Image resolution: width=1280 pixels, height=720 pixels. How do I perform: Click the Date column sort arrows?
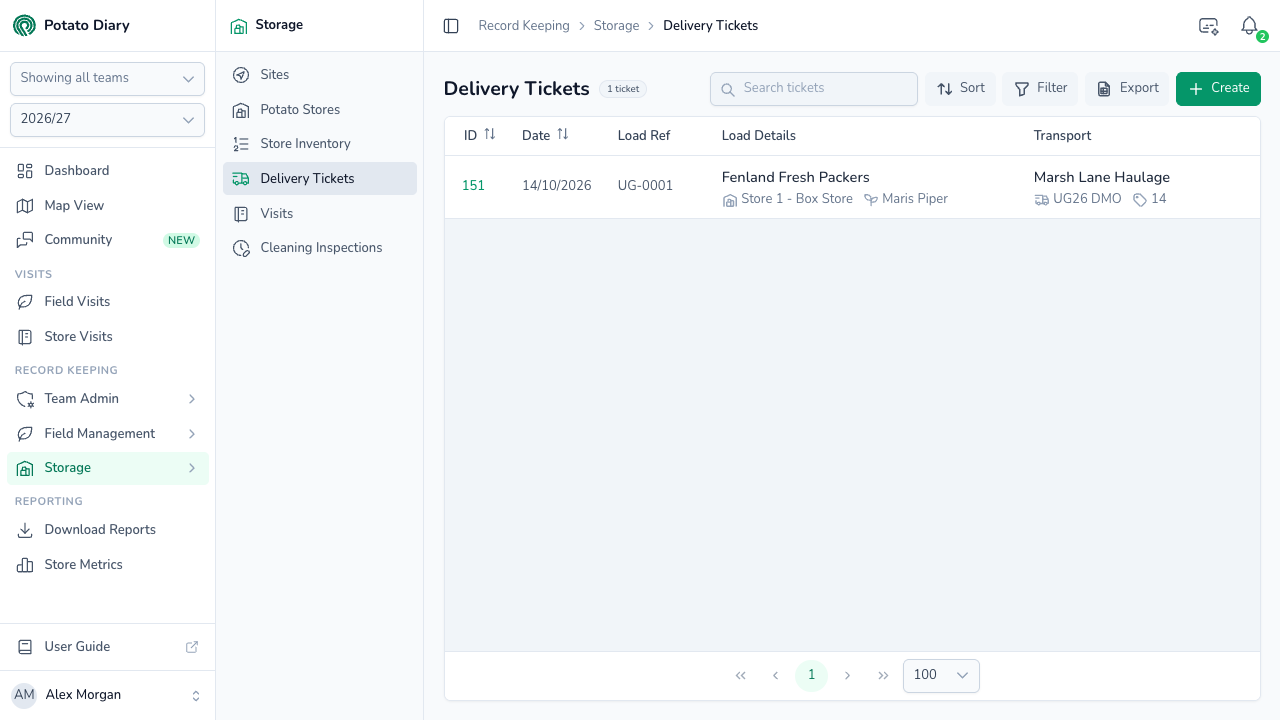(563, 135)
